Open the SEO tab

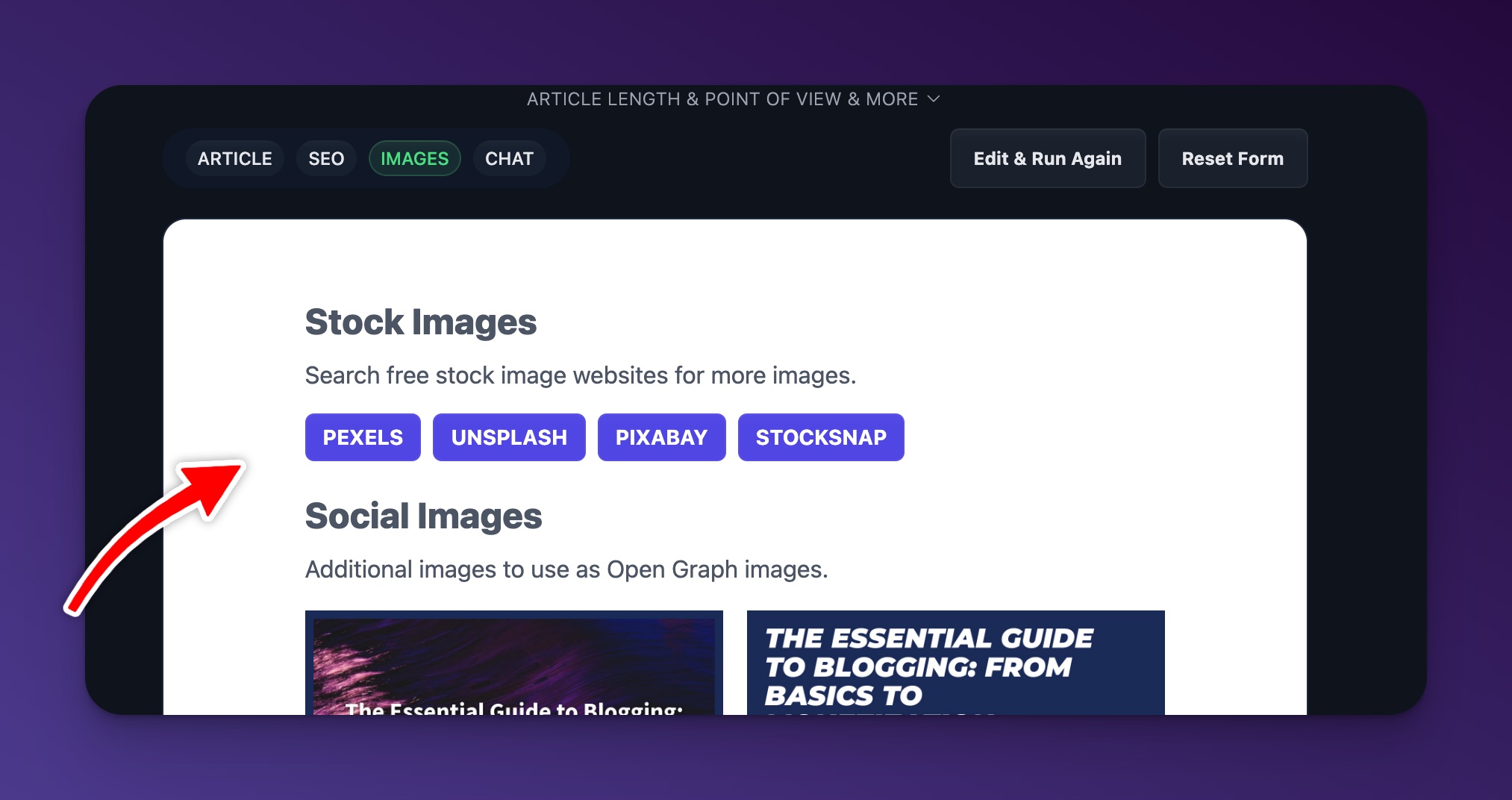(x=326, y=158)
